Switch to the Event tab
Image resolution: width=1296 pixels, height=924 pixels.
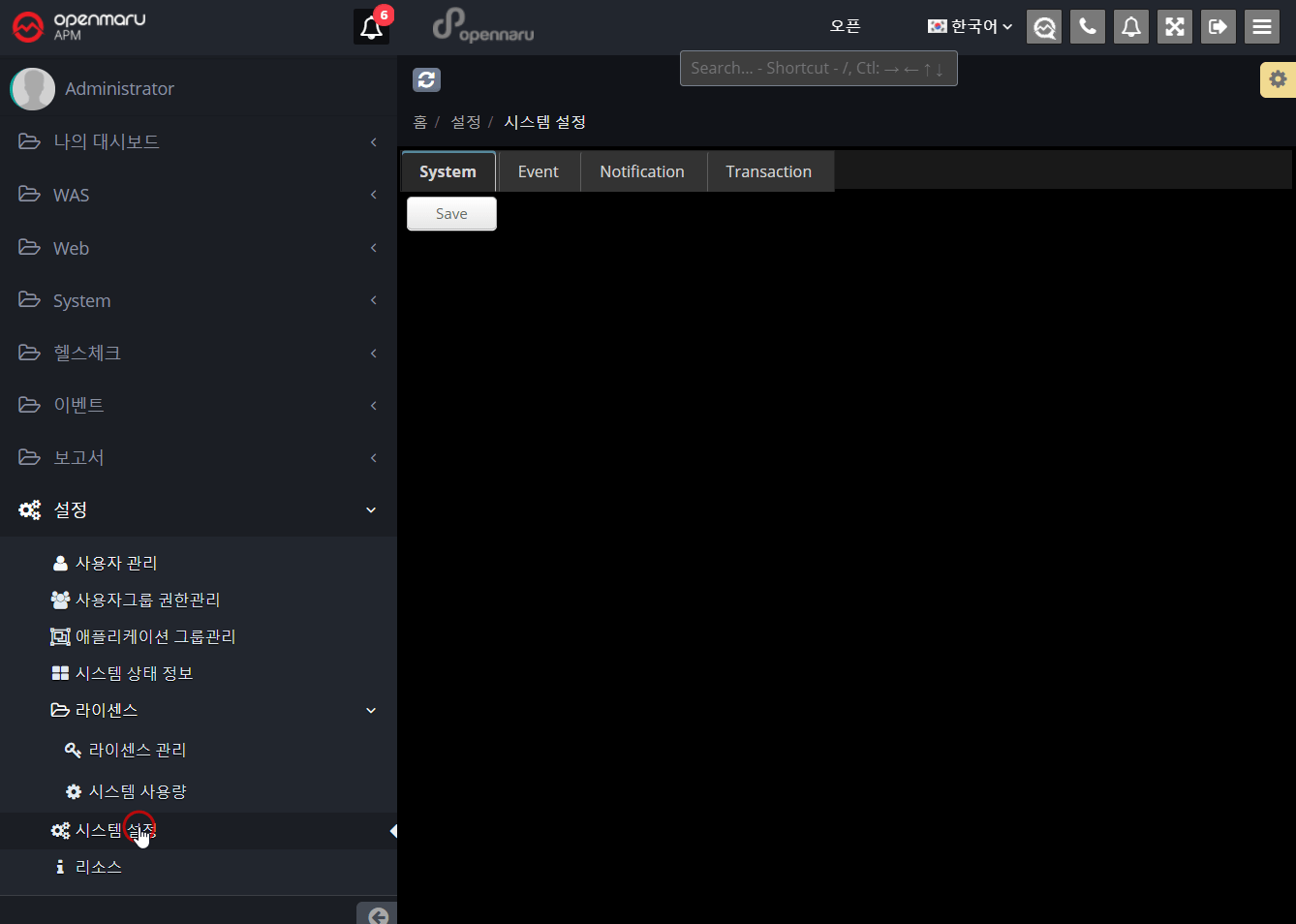click(538, 171)
